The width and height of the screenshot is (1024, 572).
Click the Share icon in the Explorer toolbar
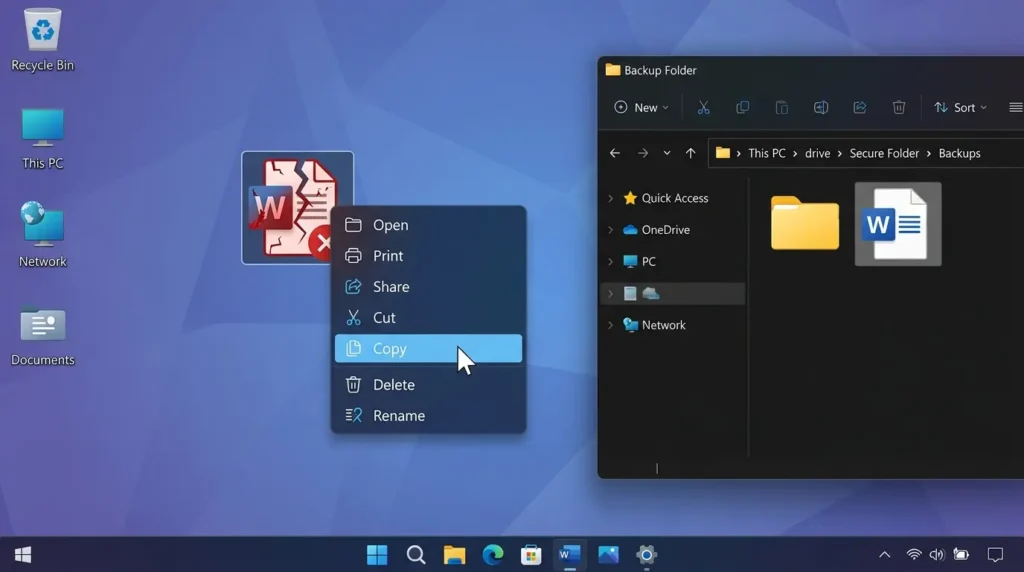[x=859, y=108]
